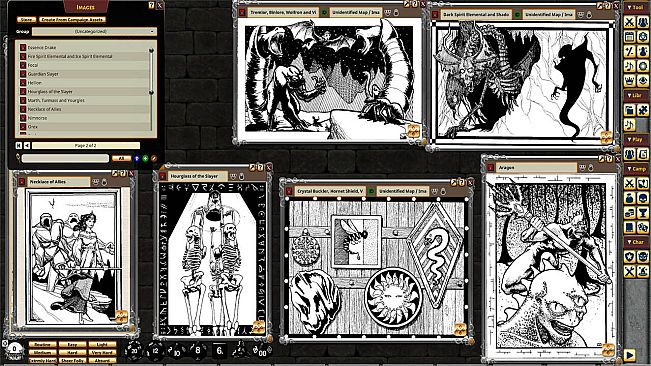Click the edit pencil icon in Images window
The image size is (651, 366).
pos(154,158)
